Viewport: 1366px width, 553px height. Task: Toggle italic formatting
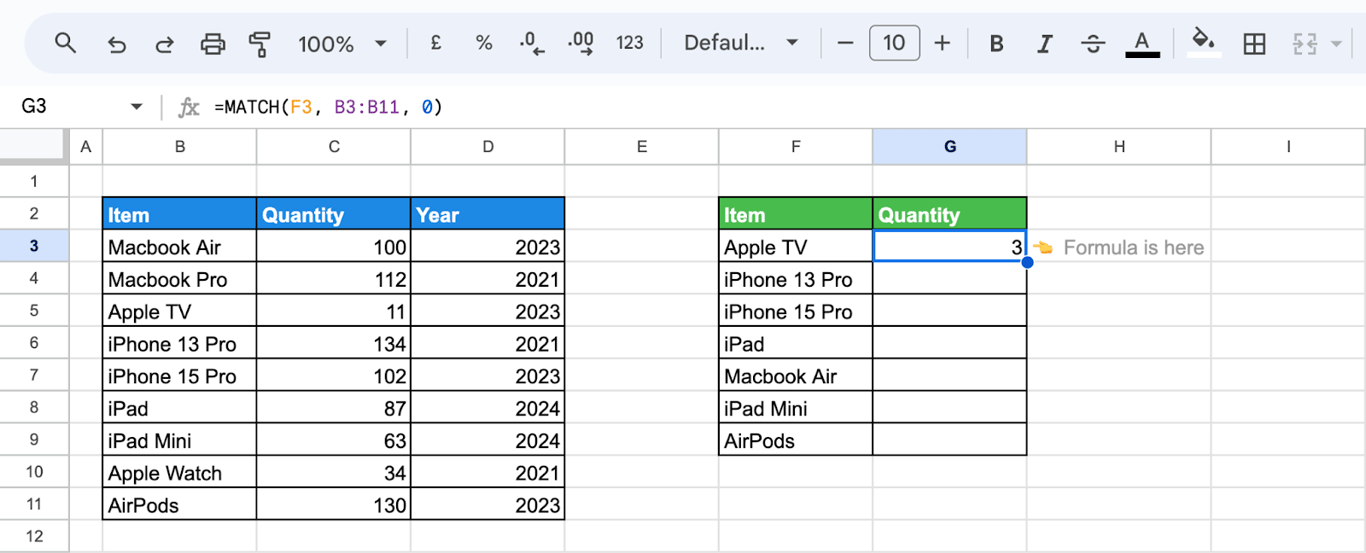coord(1045,43)
